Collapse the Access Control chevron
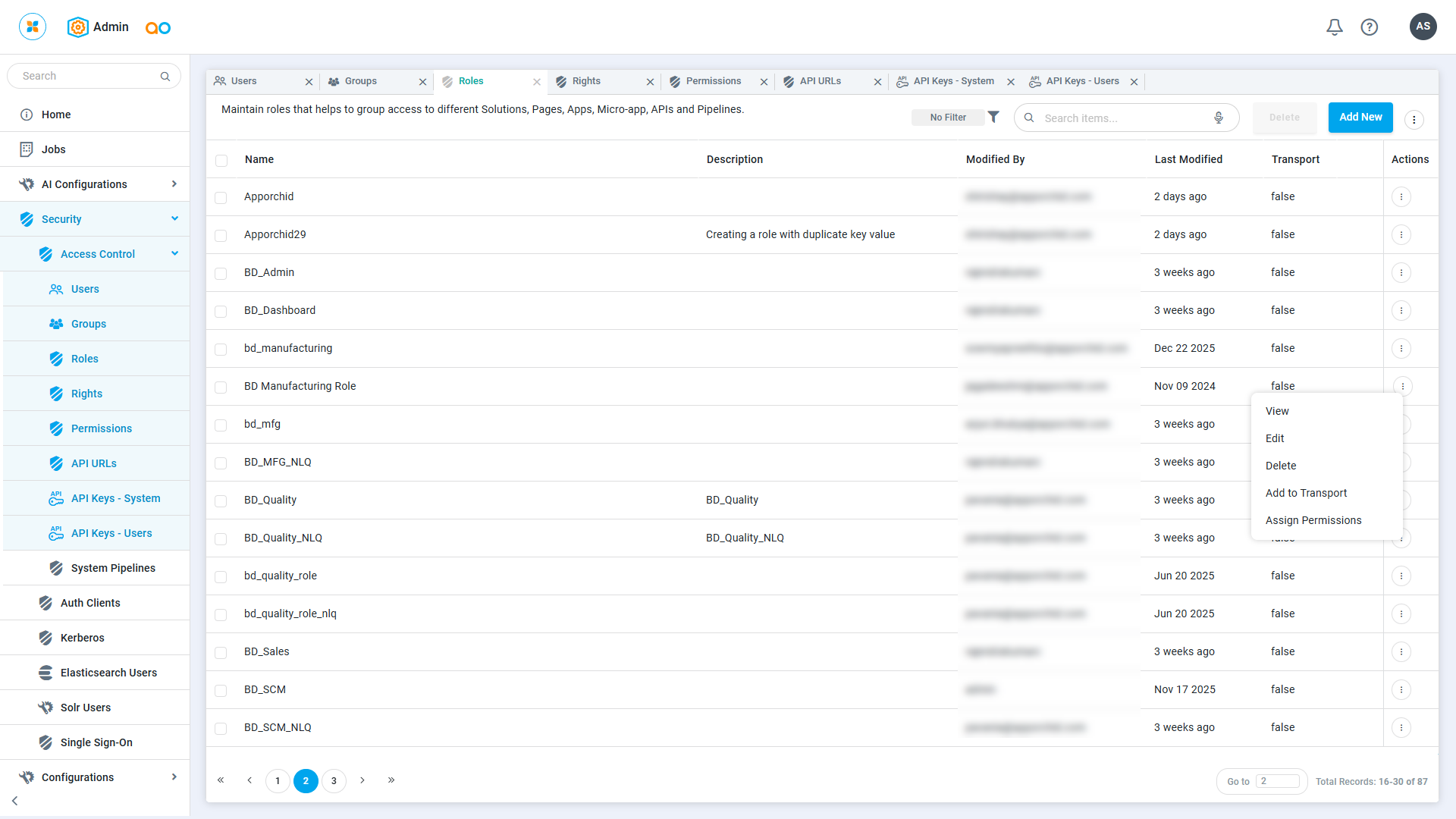The width and height of the screenshot is (1456, 819). (174, 253)
